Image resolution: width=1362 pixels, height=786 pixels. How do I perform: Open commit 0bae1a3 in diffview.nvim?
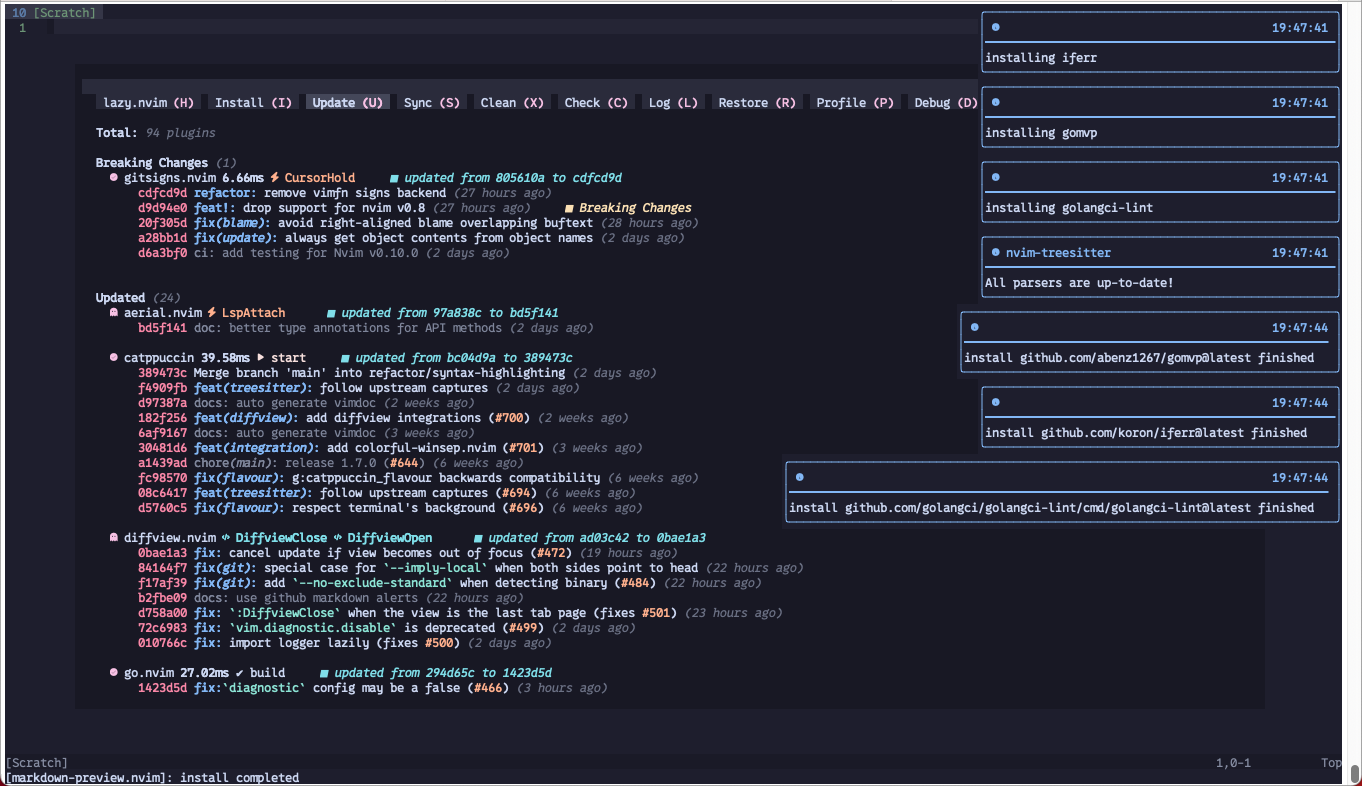pos(162,553)
